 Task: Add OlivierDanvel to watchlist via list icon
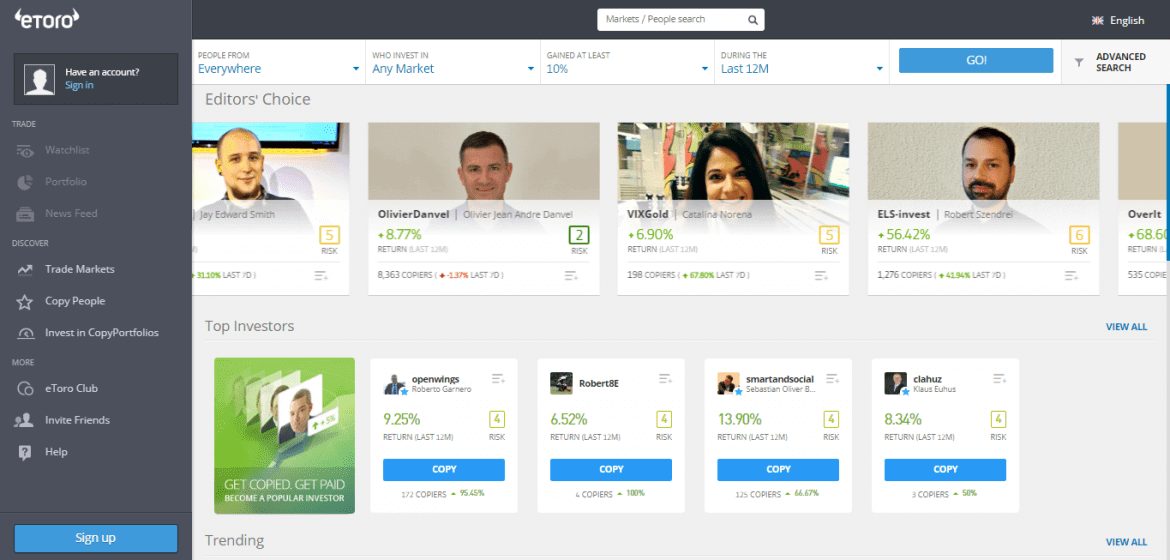571,275
